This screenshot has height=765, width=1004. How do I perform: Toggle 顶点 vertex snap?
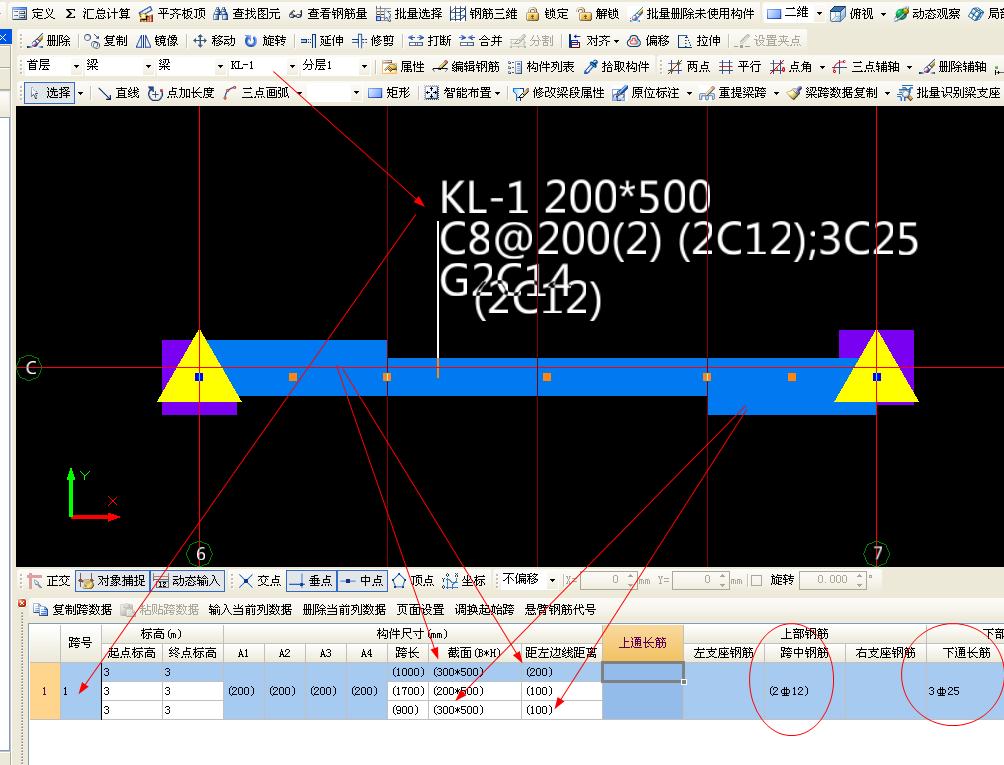(x=412, y=581)
